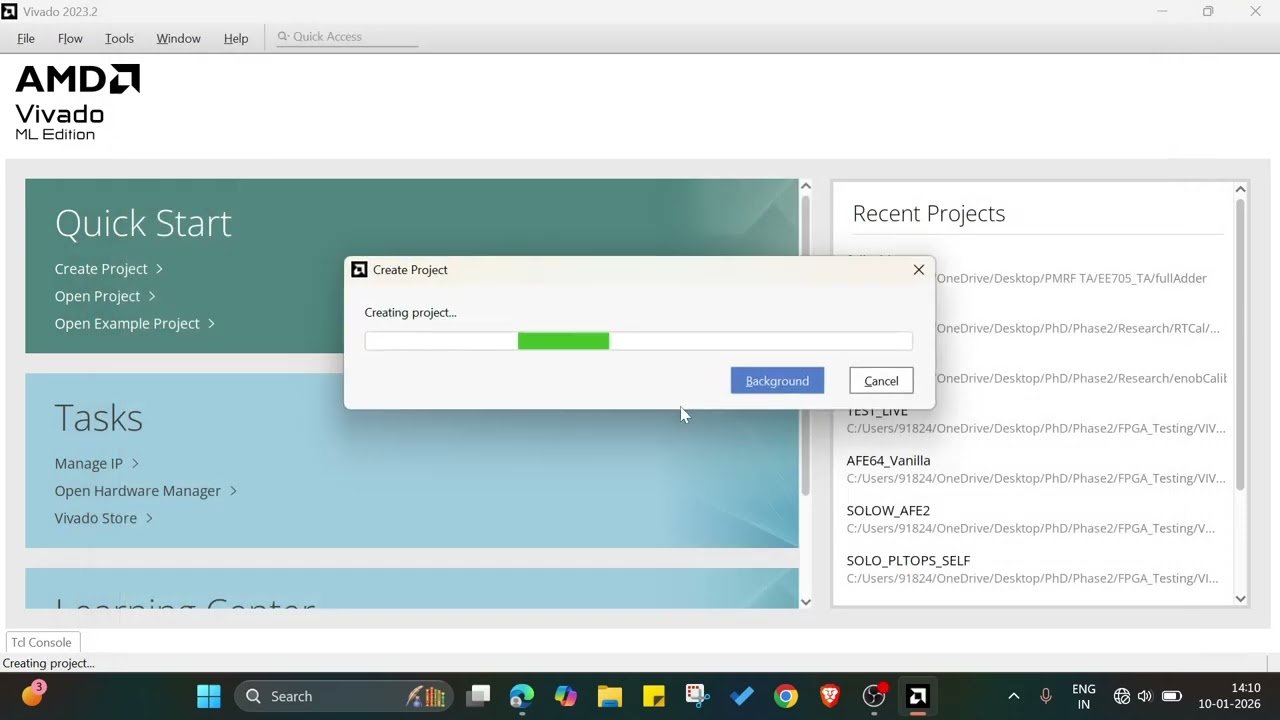Viewport: 1280px width, 720px height.
Task: Open Snipping Tool from the taskbar
Action: tap(698, 696)
